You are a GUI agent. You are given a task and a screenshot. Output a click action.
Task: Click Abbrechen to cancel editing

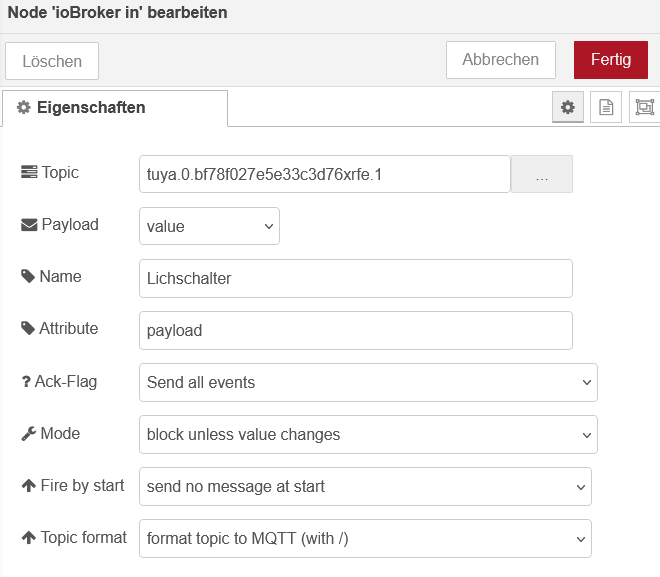(500, 60)
